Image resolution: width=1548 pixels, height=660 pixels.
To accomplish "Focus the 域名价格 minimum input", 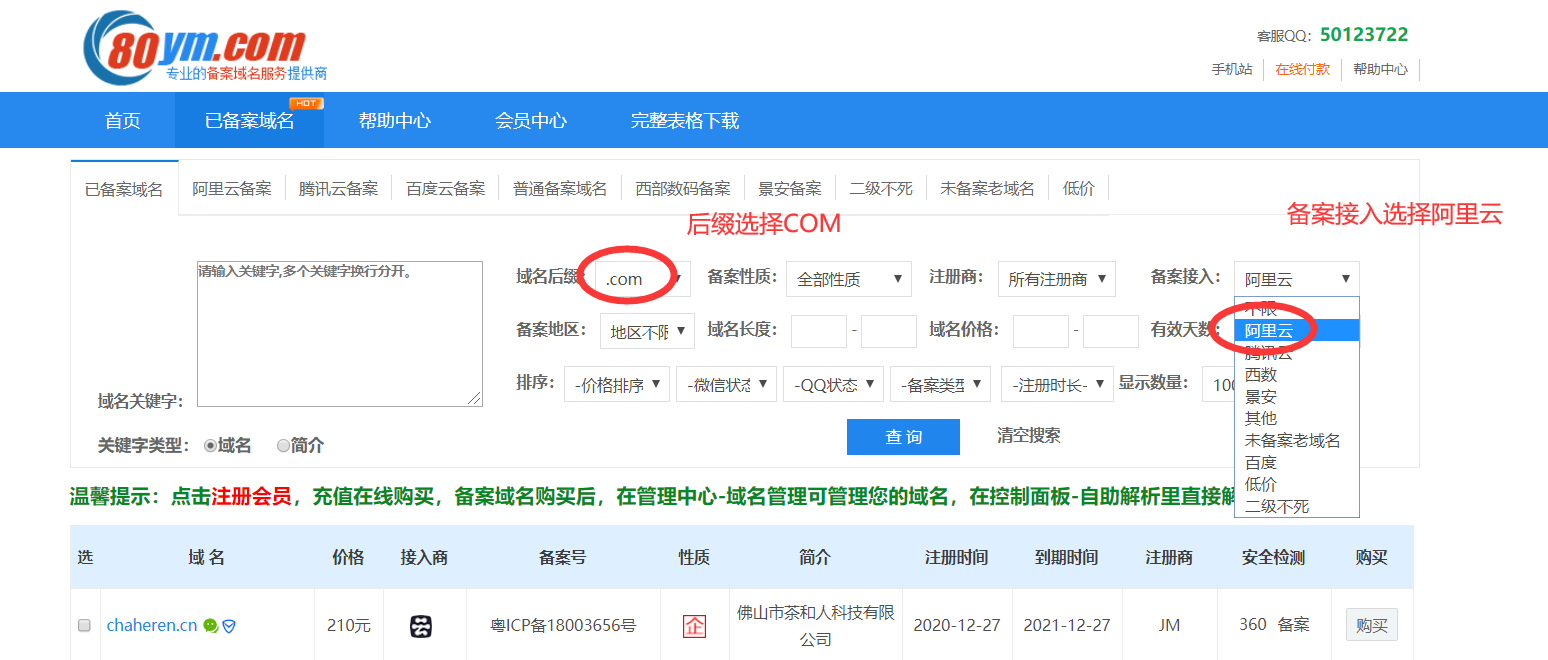I will (1041, 331).
